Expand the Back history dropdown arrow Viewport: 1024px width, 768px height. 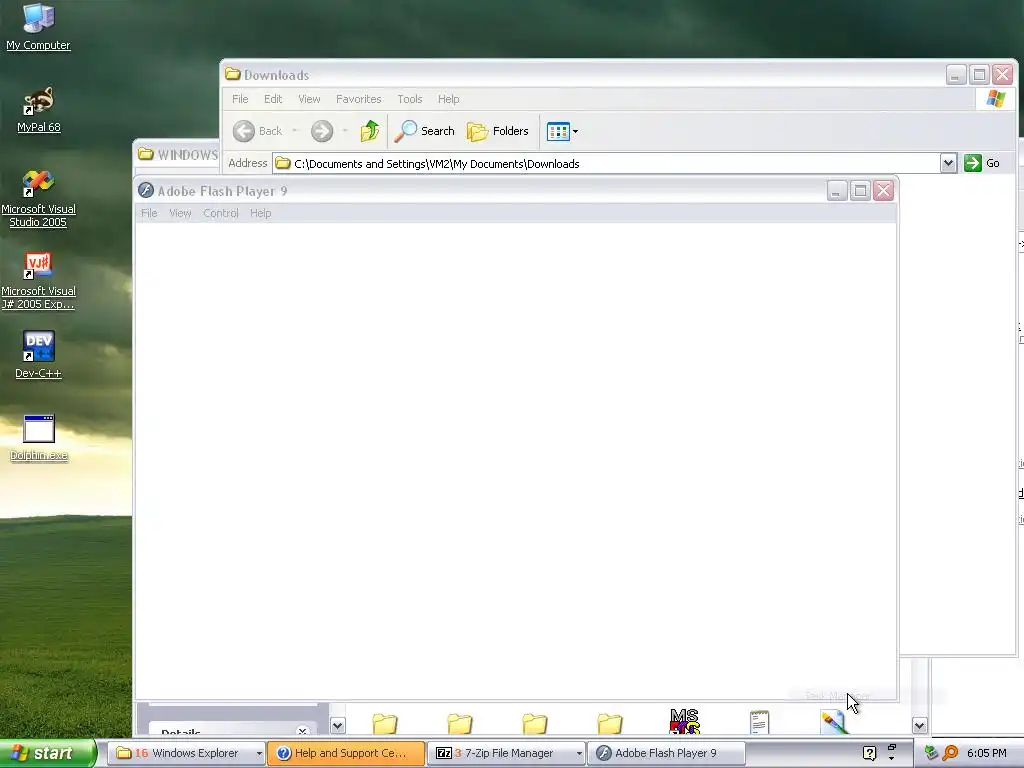click(x=295, y=131)
